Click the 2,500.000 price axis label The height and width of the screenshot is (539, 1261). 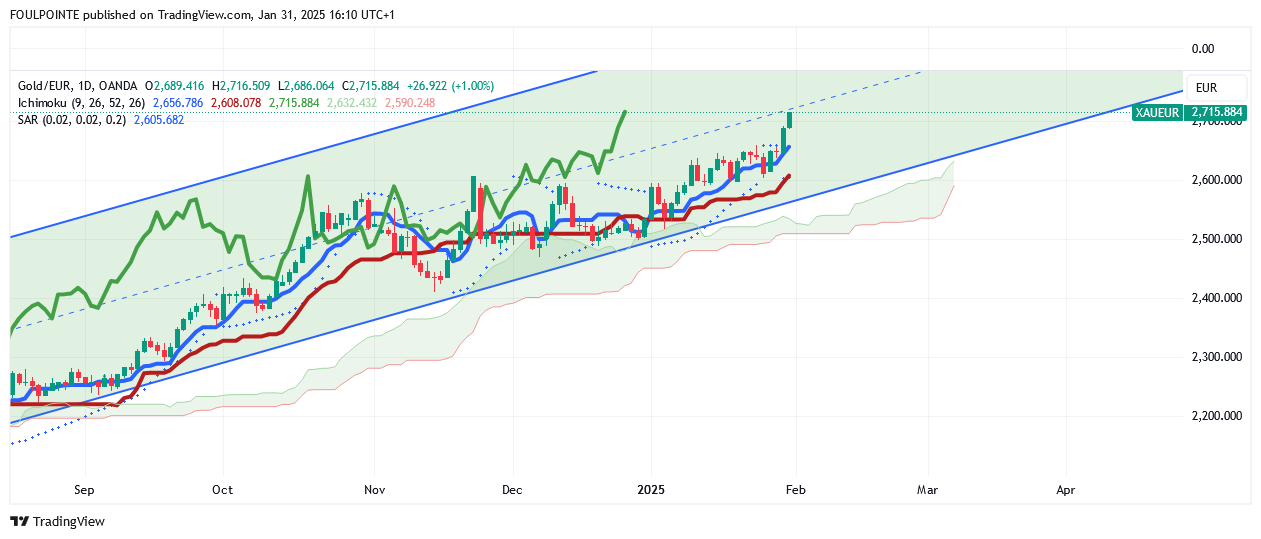(x=1216, y=239)
